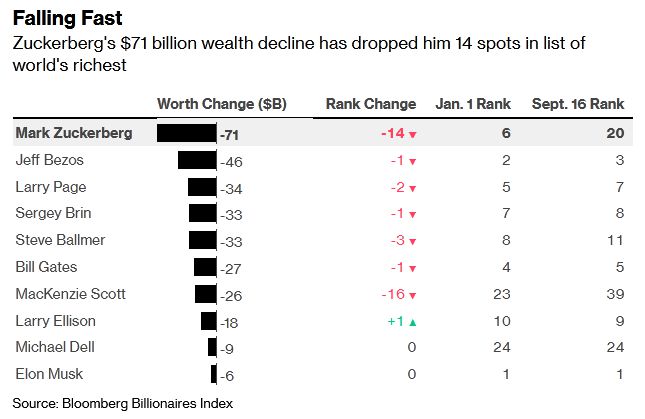This screenshot has width=645, height=419.
Task: Select the Worth Change ($B) column header
Action: 222,104
